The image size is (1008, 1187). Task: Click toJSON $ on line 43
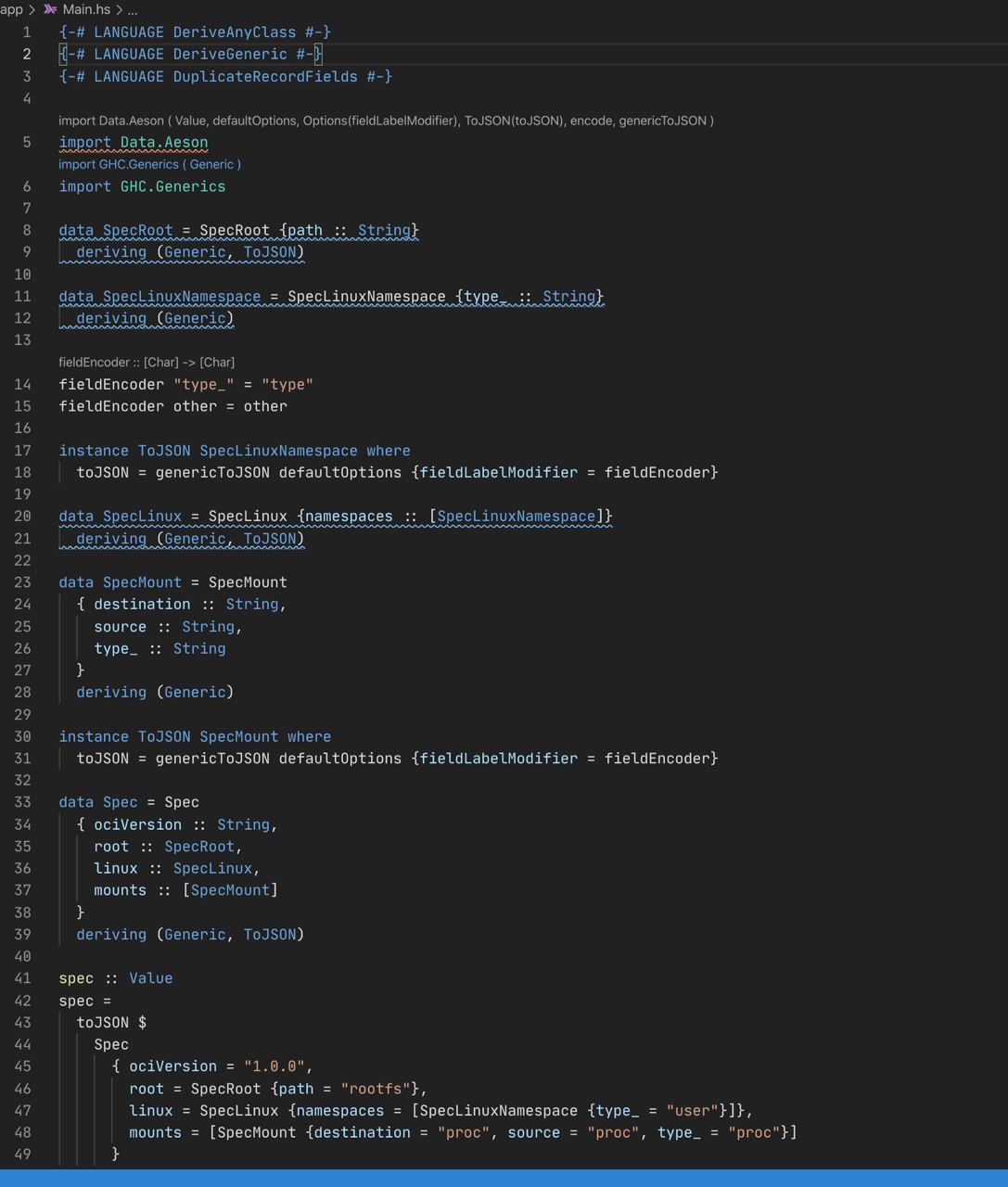pyautogui.click(x=111, y=1023)
